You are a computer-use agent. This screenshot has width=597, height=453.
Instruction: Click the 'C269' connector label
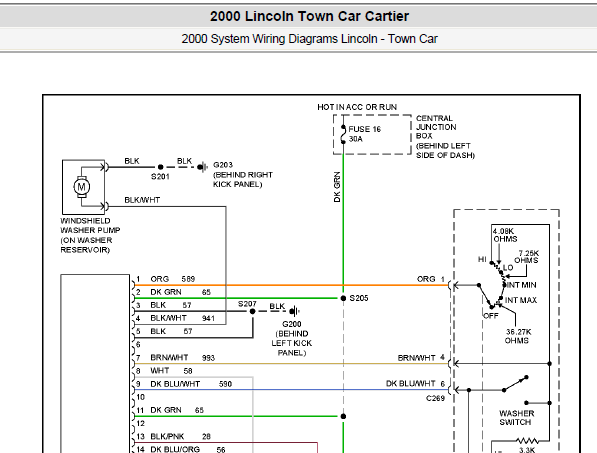pos(435,398)
